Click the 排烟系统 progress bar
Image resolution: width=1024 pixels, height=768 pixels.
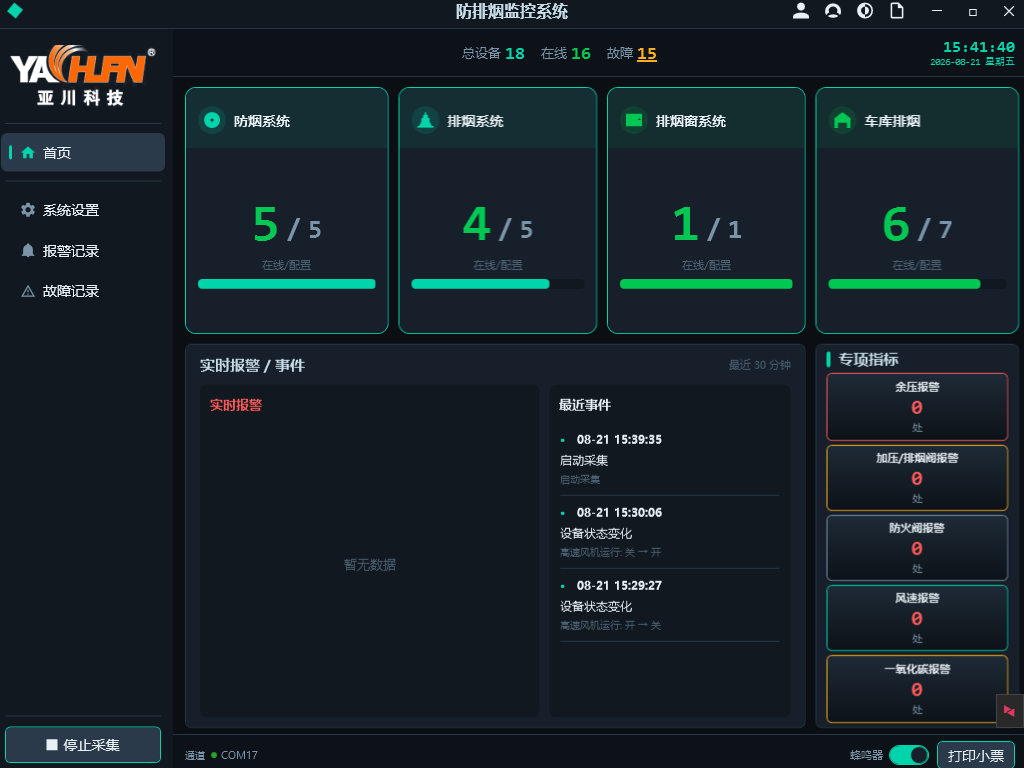(498, 284)
